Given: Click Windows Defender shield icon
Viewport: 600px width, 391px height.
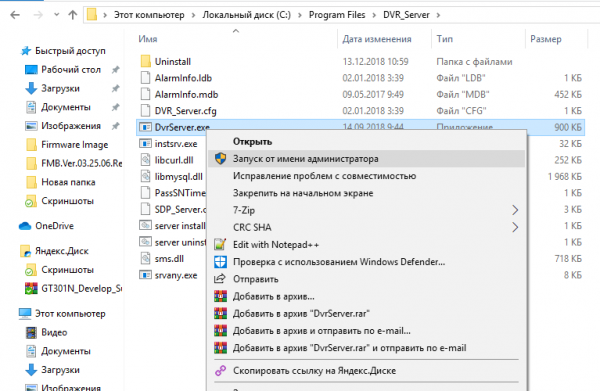Looking at the screenshot, I should tap(220, 262).
